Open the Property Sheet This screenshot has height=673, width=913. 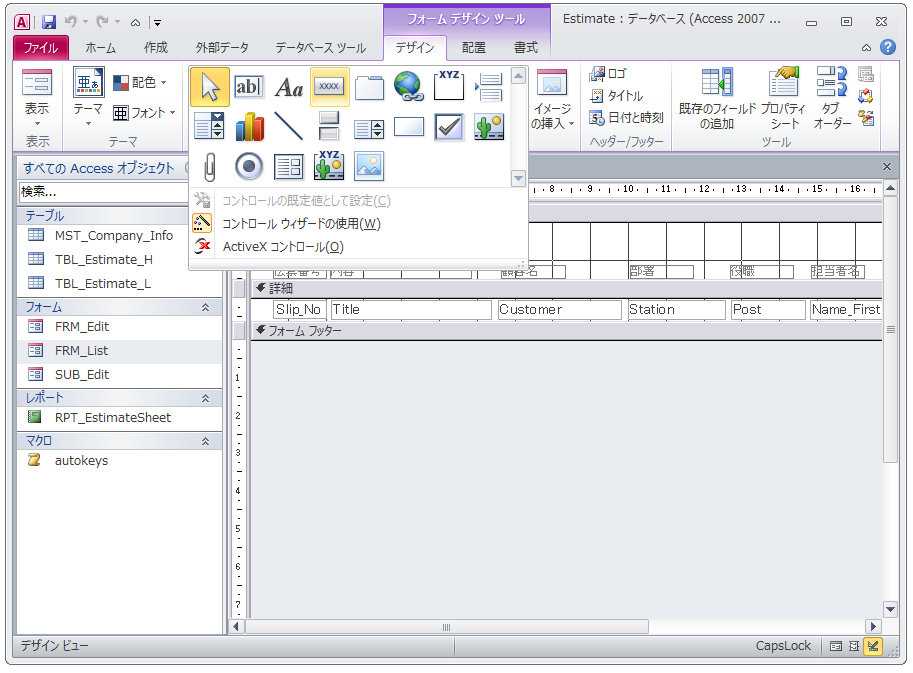pyautogui.click(x=783, y=98)
